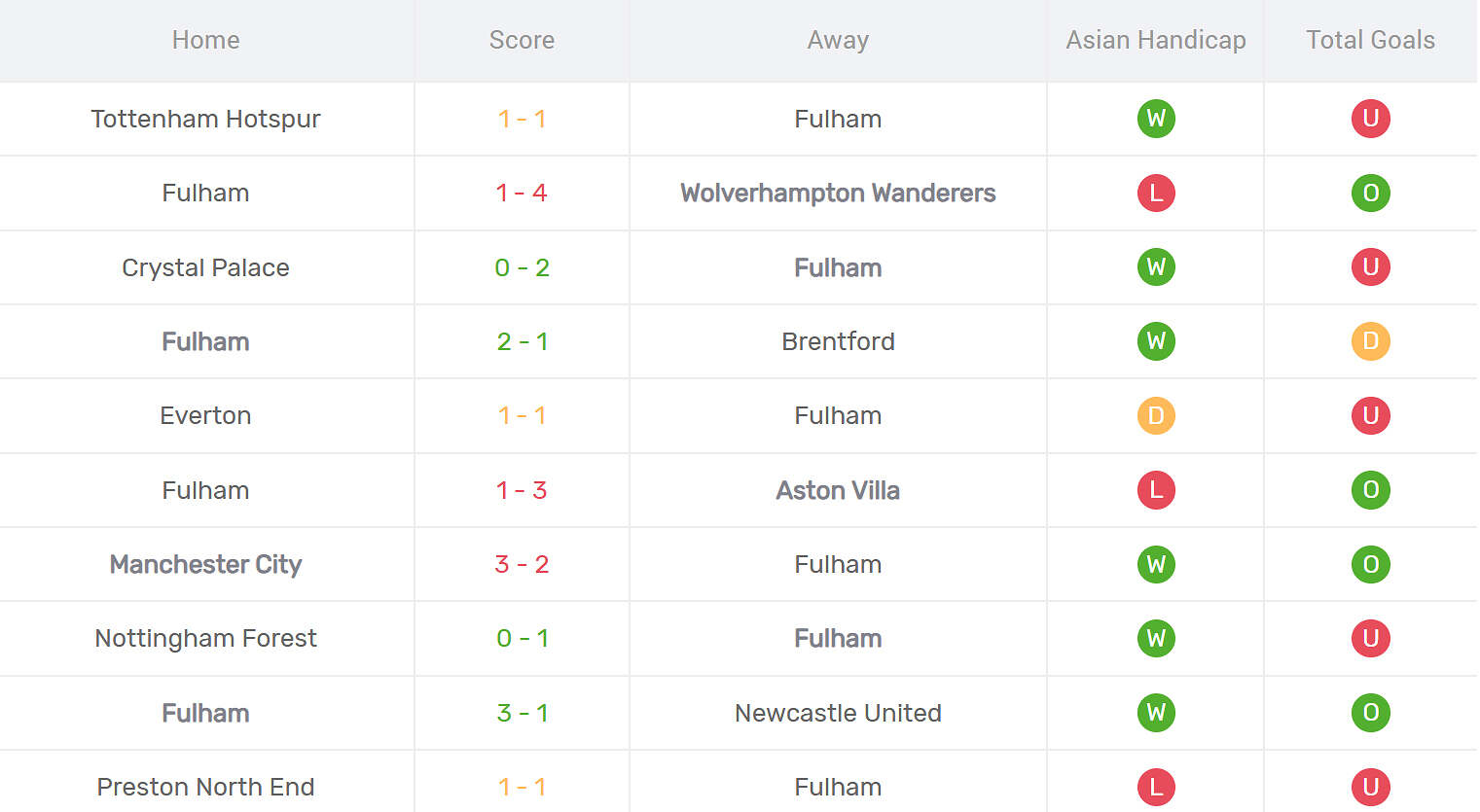Click the Score column header

[x=522, y=40]
